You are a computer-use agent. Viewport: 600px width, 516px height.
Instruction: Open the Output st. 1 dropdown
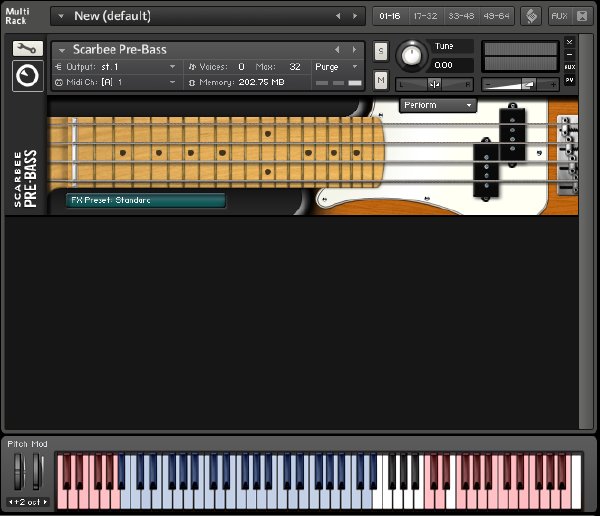coord(116,67)
